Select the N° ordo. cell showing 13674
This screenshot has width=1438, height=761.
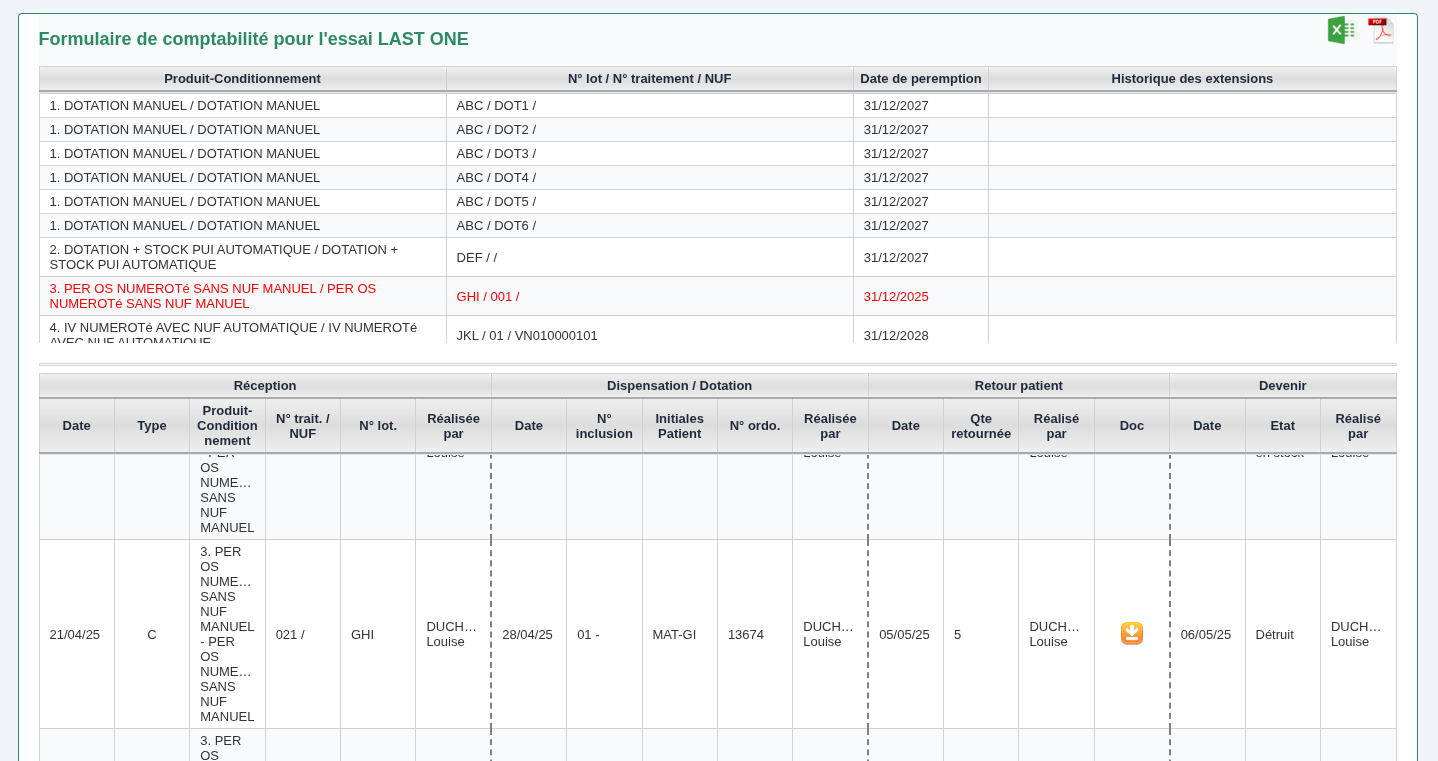745,634
